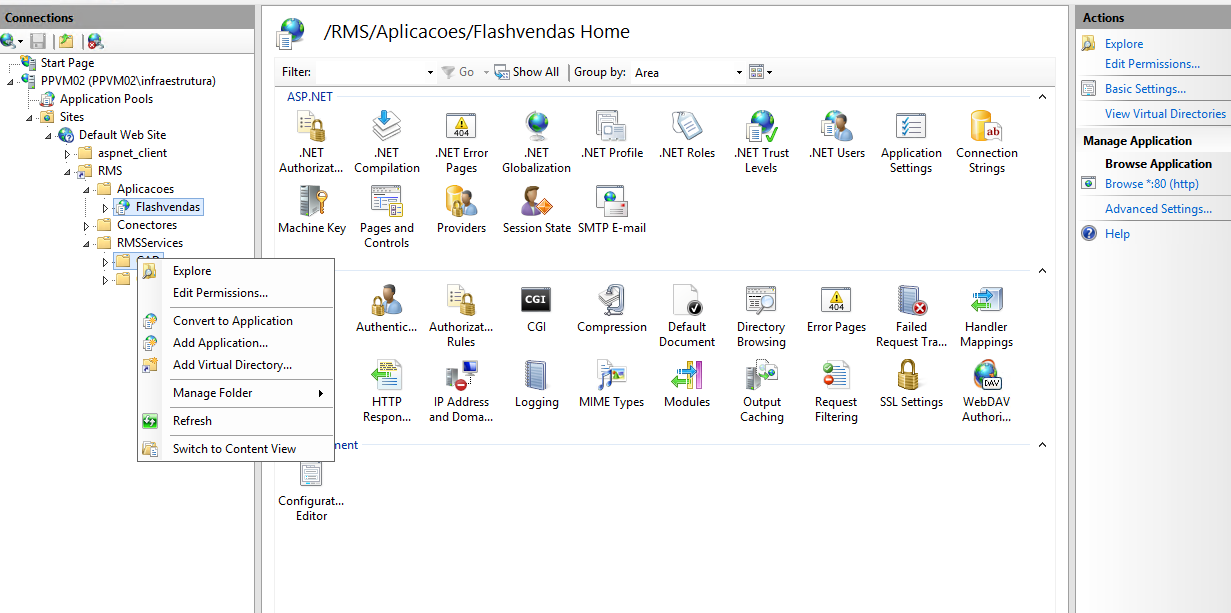Open the Output Caching feature
Image resolution: width=1231 pixels, height=613 pixels.
tap(761, 391)
